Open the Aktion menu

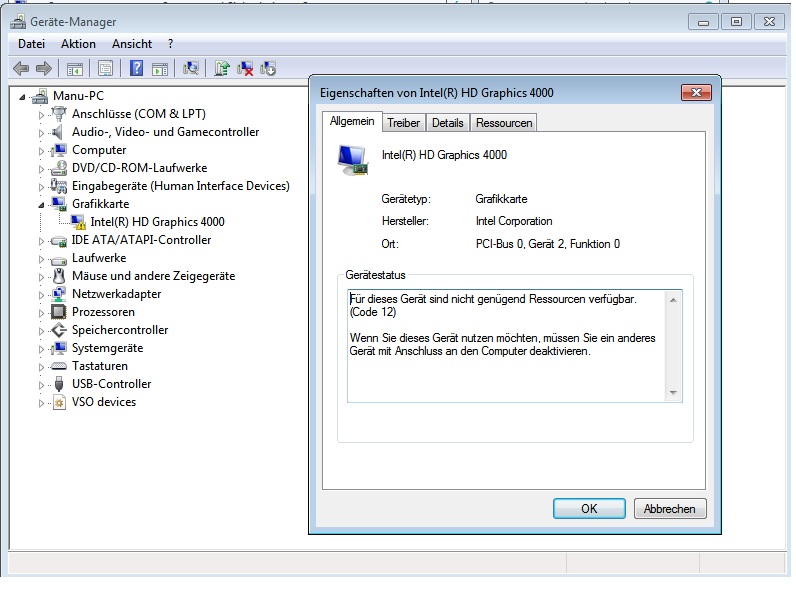coord(78,44)
